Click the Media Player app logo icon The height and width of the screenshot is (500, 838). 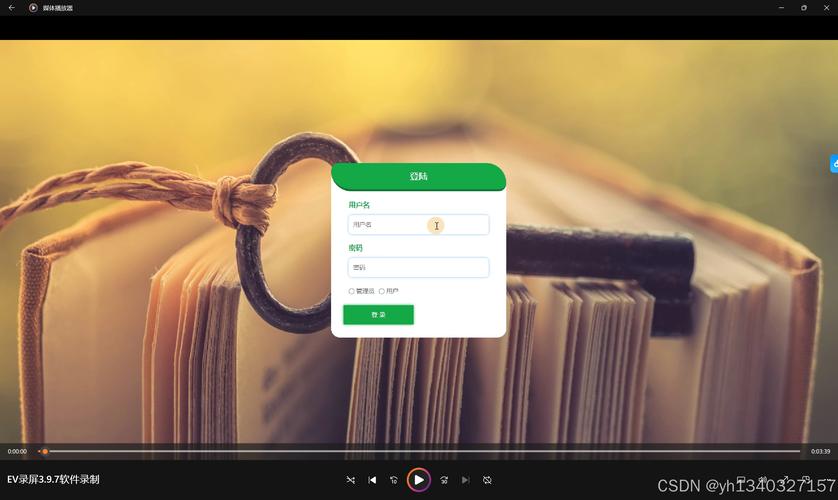(x=33, y=7)
